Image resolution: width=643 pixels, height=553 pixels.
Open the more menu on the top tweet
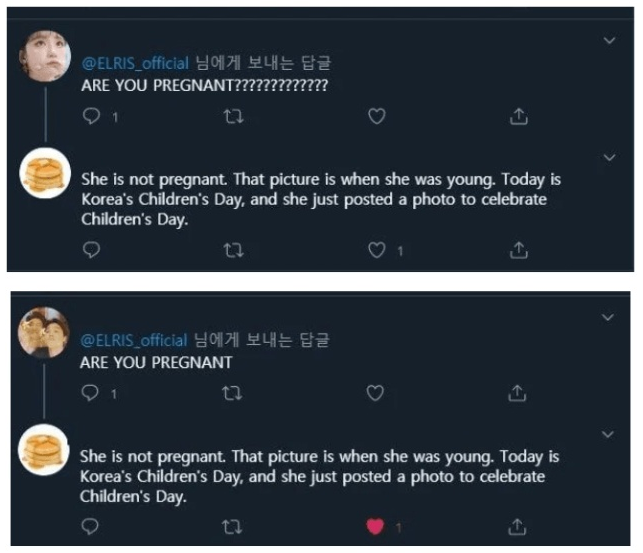(x=610, y=40)
